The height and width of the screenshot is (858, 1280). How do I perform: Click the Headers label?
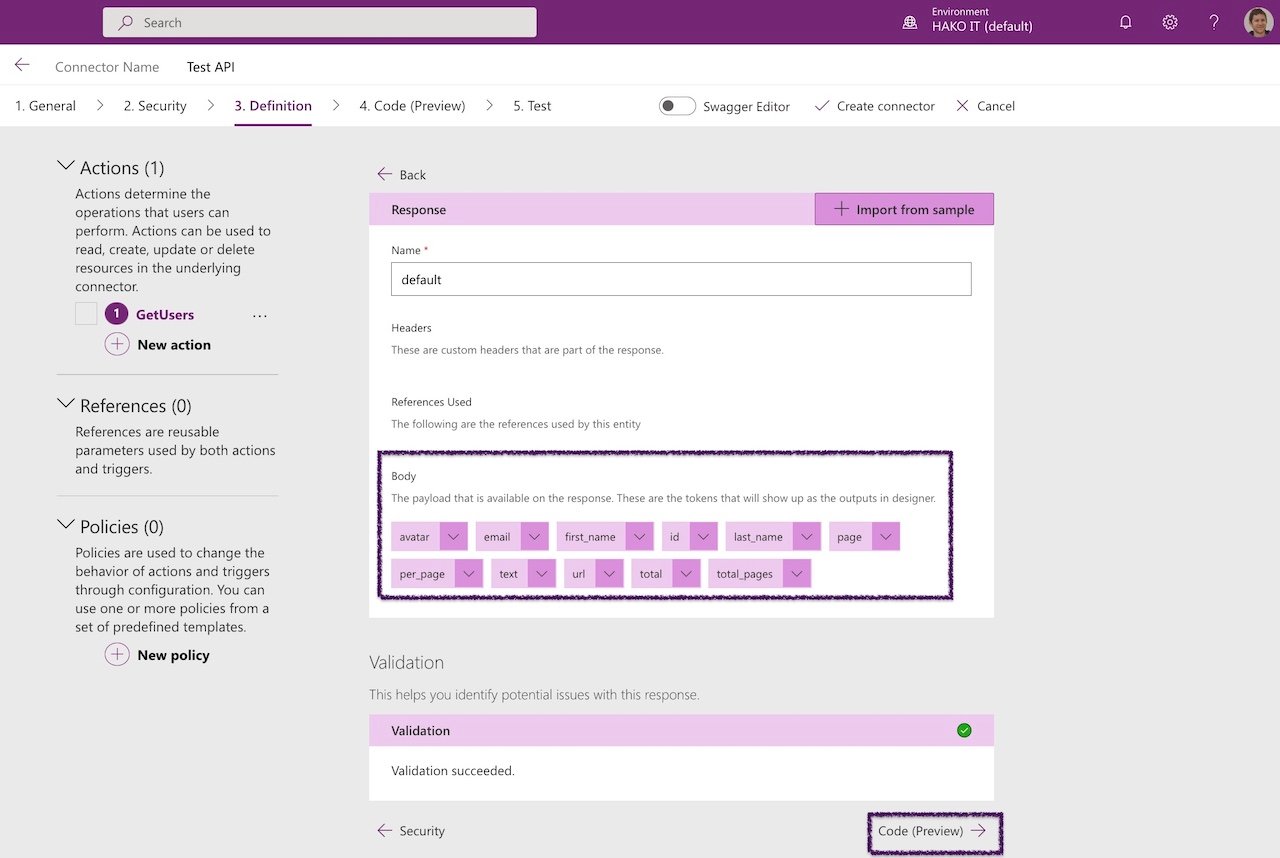point(411,328)
